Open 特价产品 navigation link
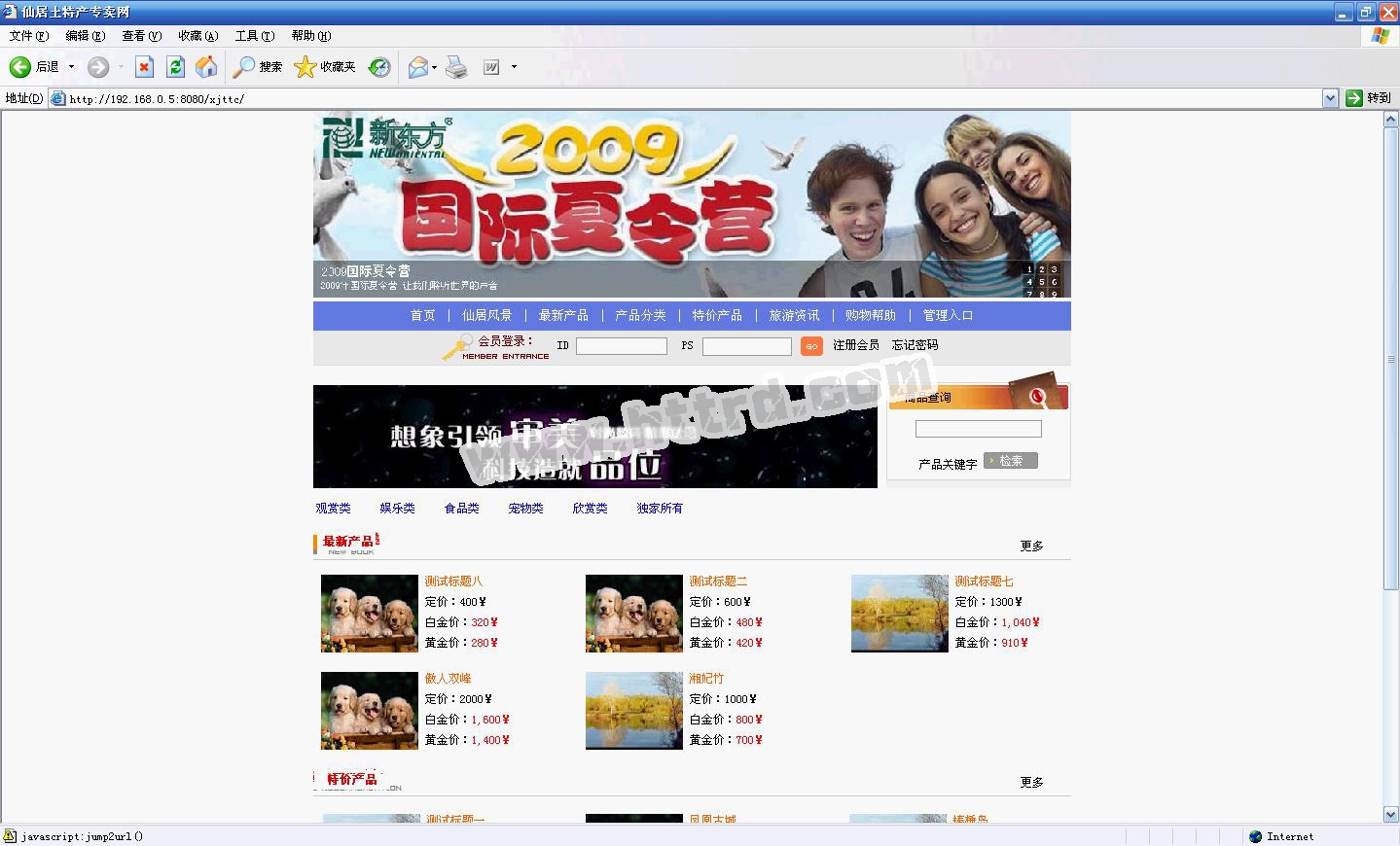This screenshot has width=1400, height=846. (717, 315)
